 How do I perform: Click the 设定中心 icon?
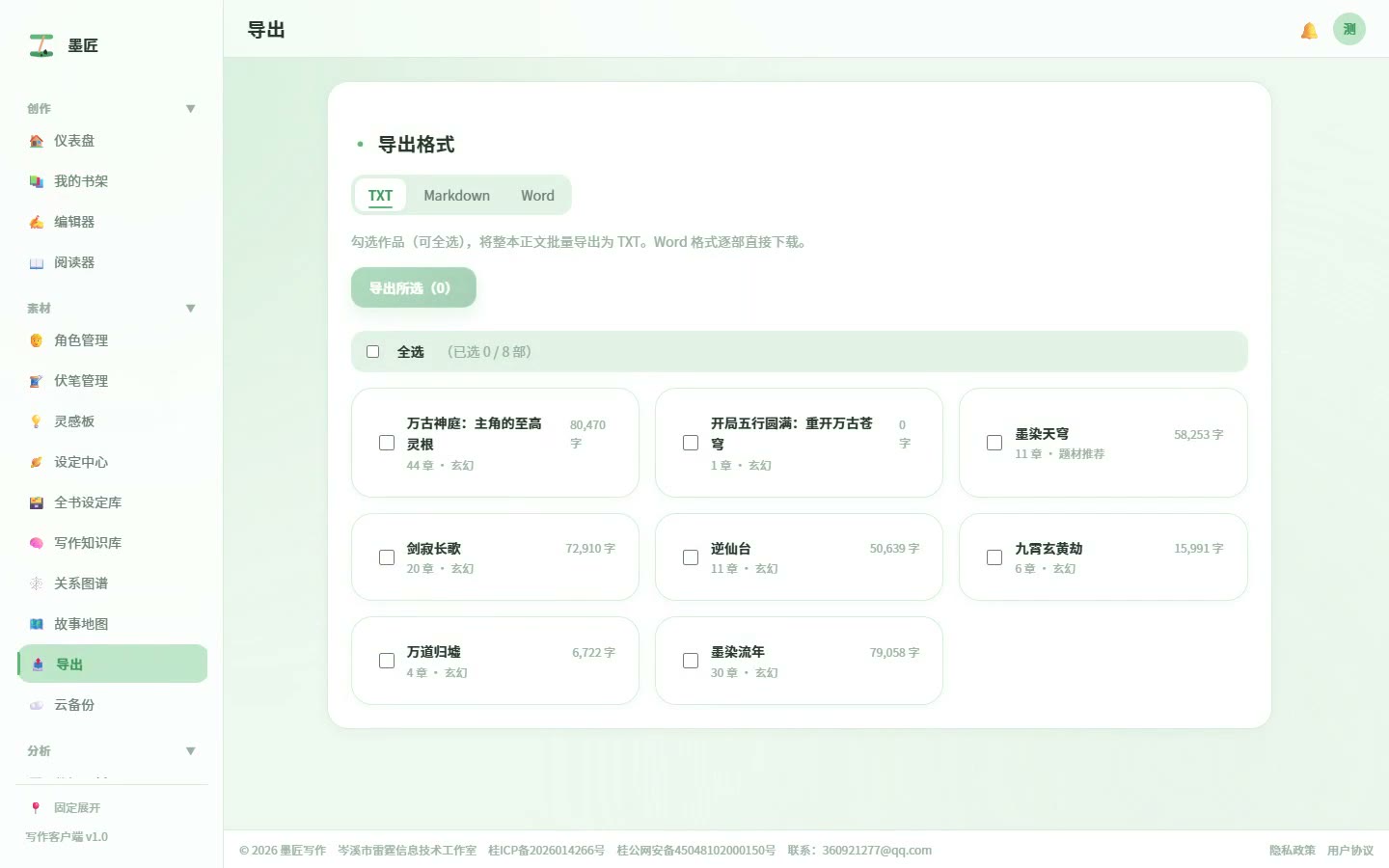37,462
